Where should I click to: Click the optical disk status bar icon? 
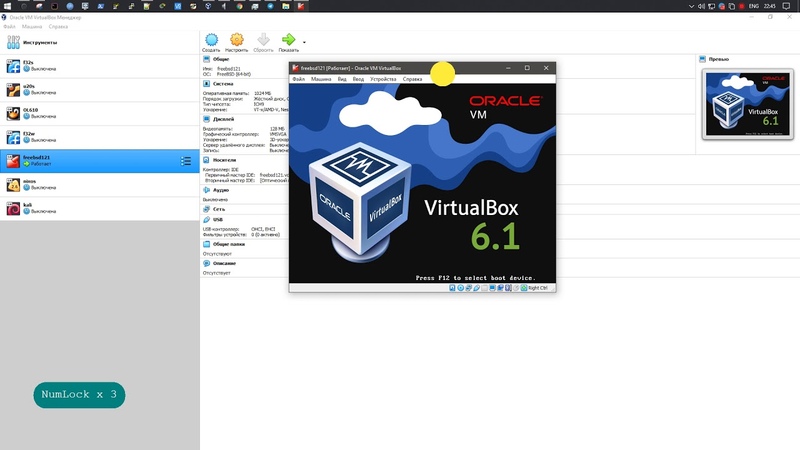461,288
